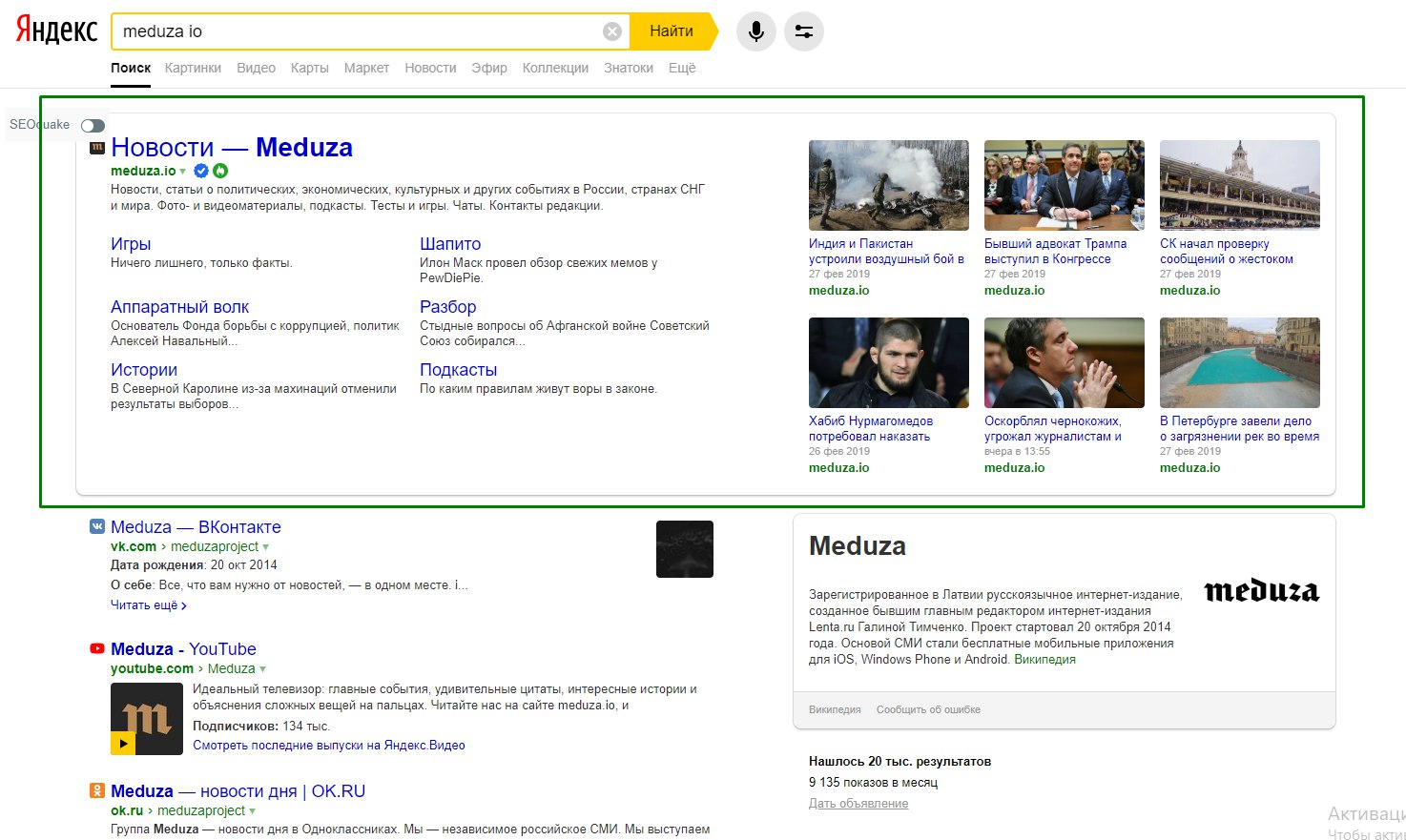Click the vk.com domain link
The image size is (1406, 840).
coord(134,547)
